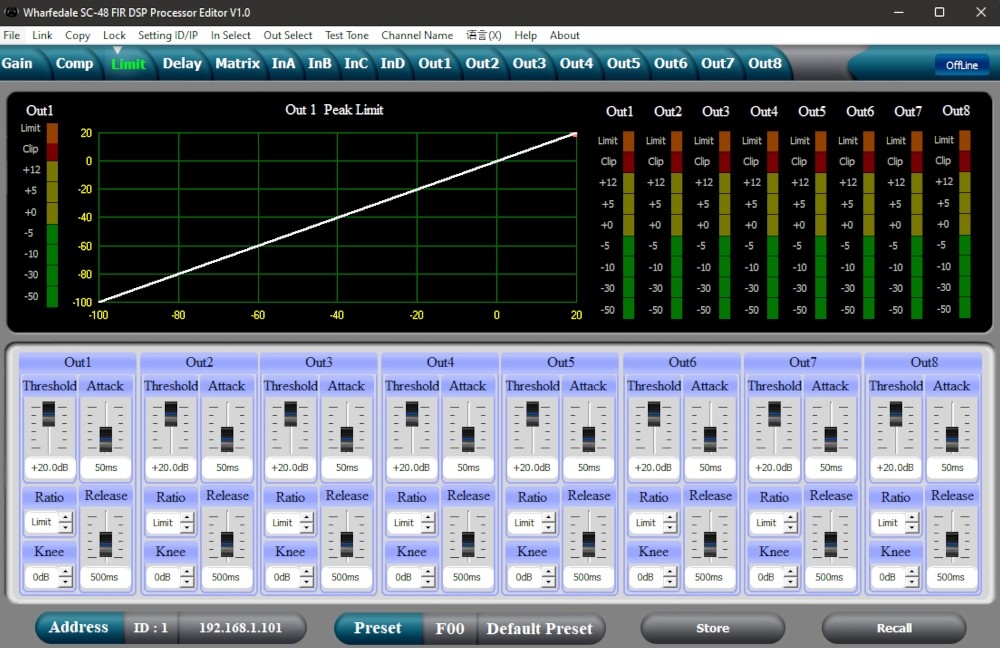Click the Out 1 Peak Limit graph title
Image resolution: width=1000 pixels, height=648 pixels.
(x=334, y=110)
